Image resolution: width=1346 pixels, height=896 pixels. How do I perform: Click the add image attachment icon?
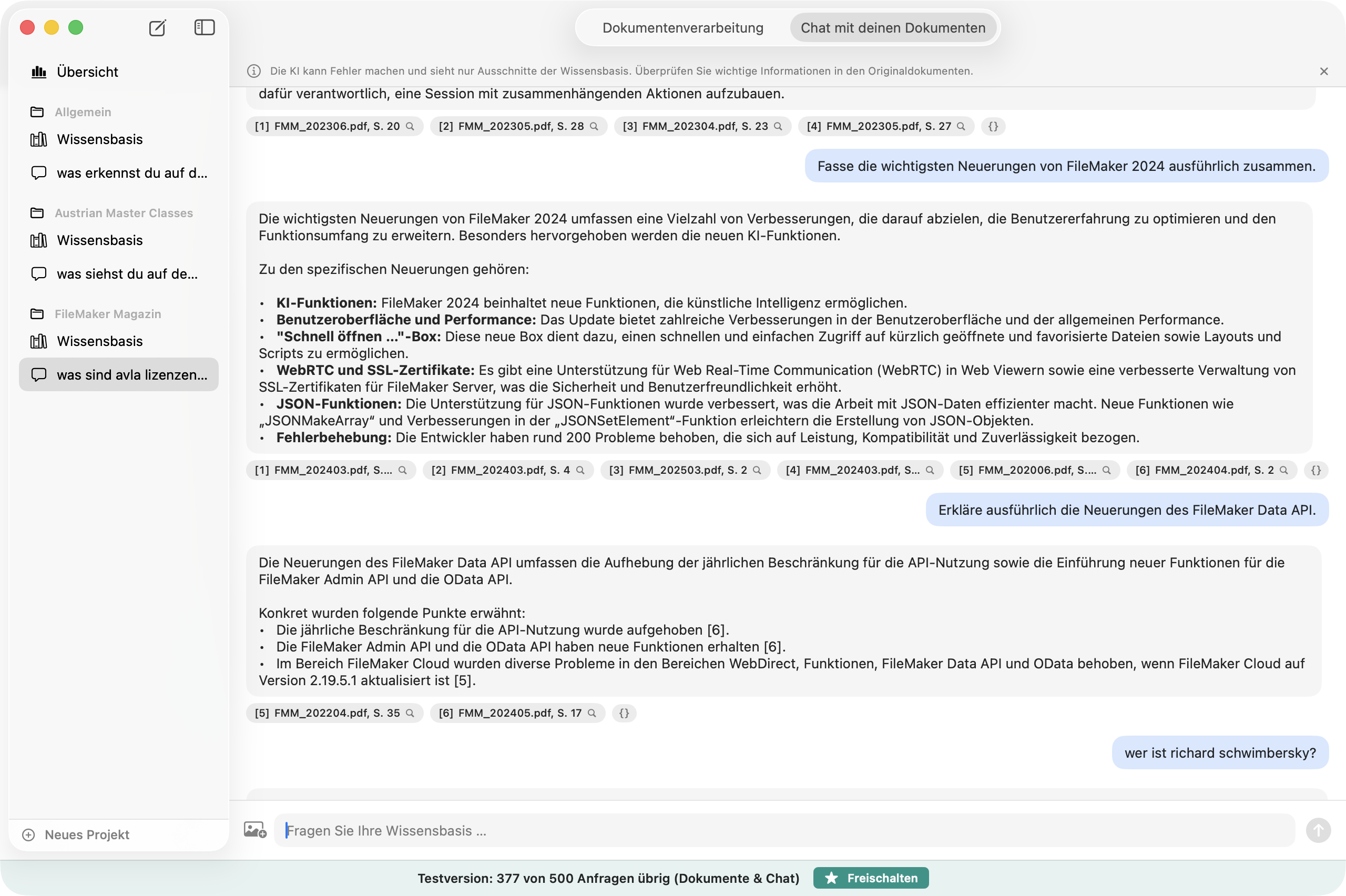tap(255, 830)
